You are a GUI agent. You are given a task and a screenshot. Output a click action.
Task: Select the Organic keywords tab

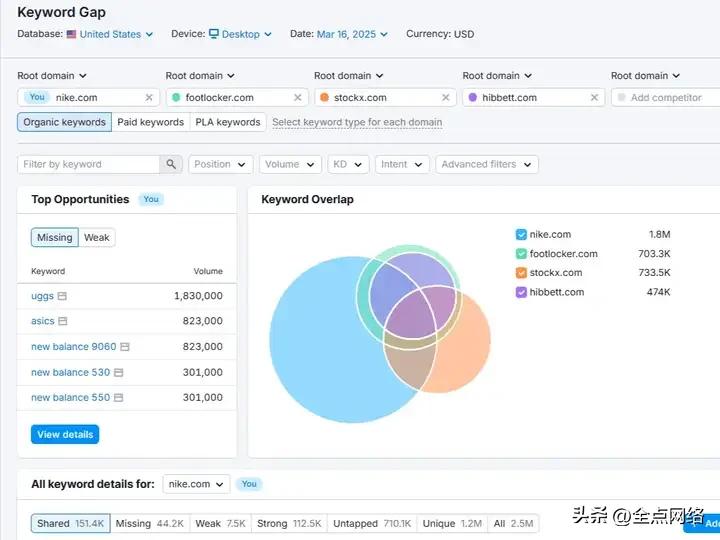[x=64, y=122]
